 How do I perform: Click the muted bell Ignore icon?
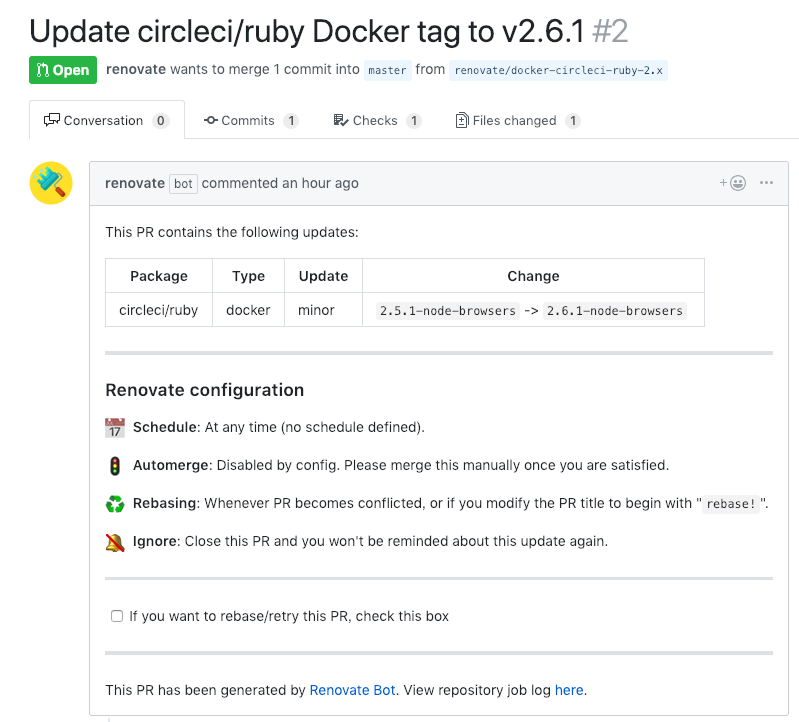click(115, 542)
